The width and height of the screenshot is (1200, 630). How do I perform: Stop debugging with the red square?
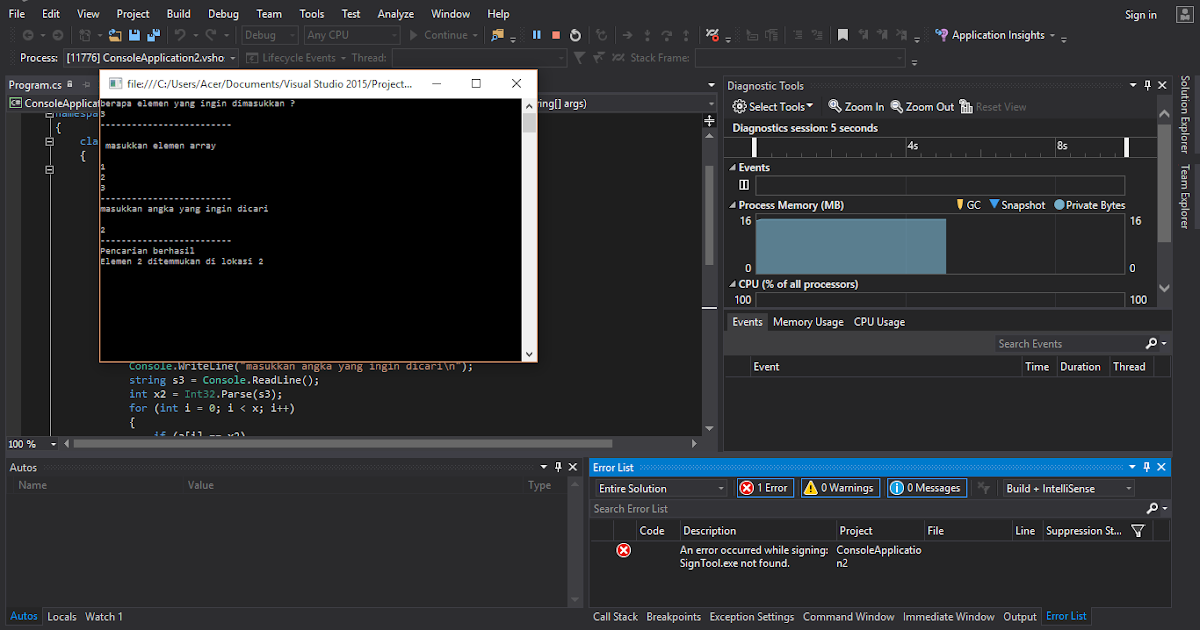556,35
